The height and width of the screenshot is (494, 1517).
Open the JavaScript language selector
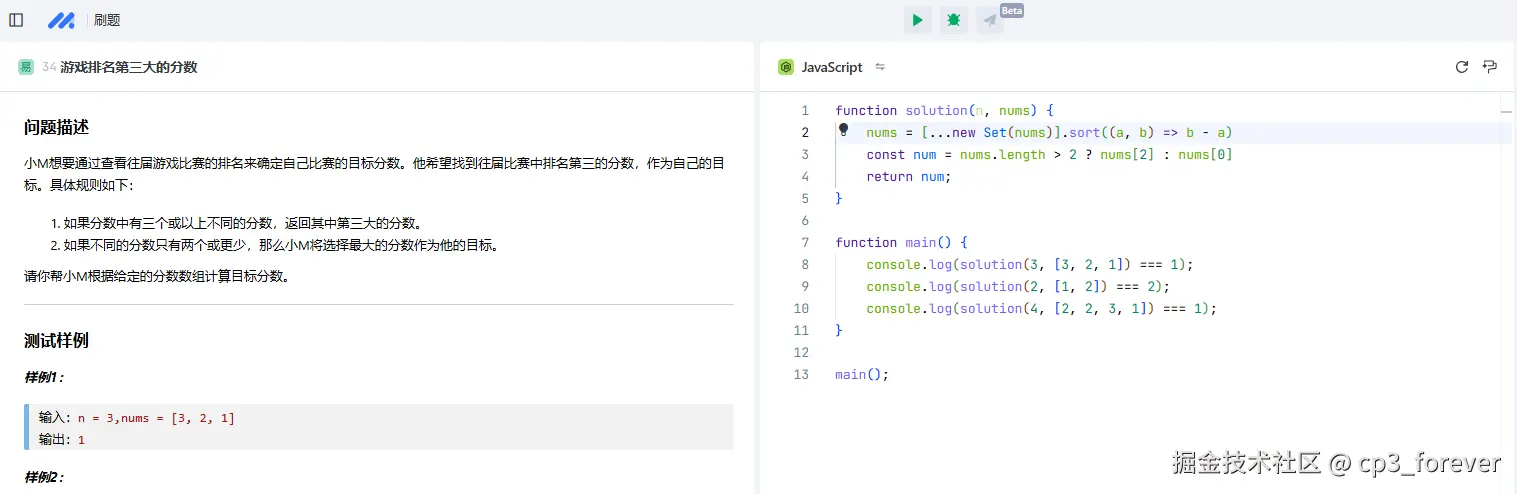point(831,67)
